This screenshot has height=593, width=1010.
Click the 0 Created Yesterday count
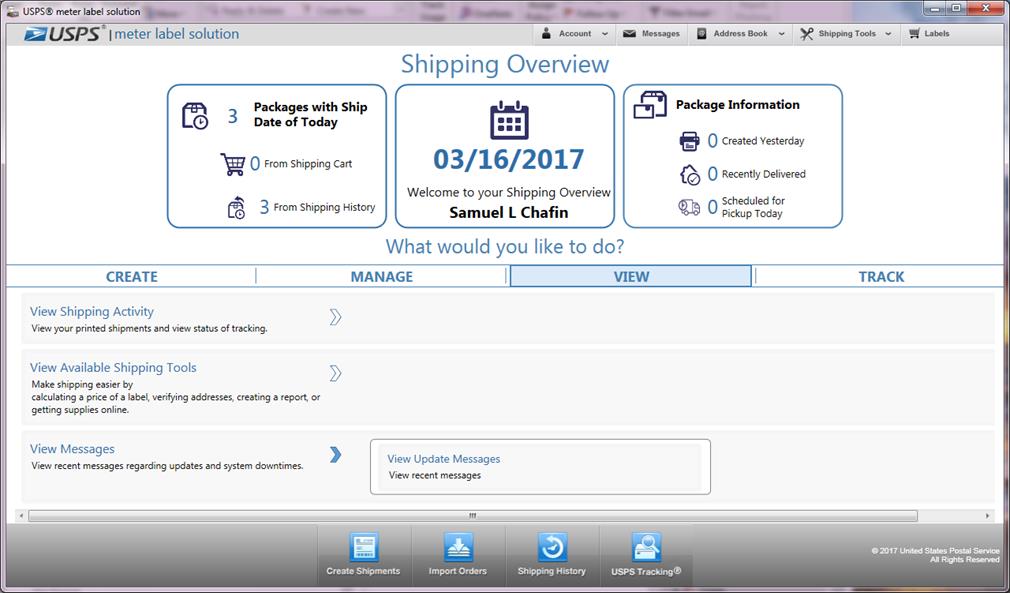pyautogui.click(x=712, y=140)
